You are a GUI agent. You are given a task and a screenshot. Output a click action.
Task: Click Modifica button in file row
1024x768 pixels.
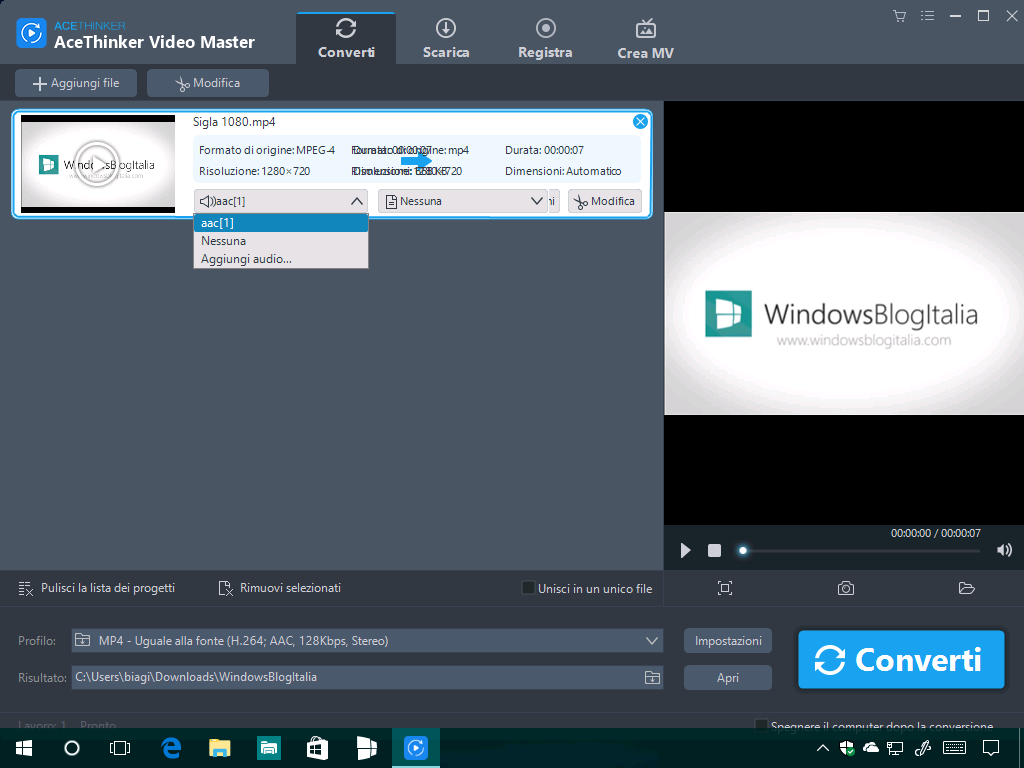pos(605,201)
